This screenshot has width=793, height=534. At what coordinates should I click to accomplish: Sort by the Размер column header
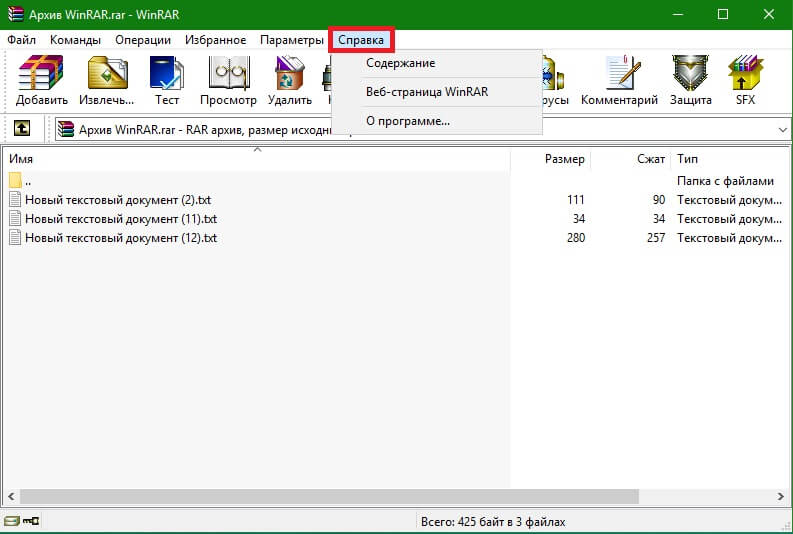click(x=551, y=159)
